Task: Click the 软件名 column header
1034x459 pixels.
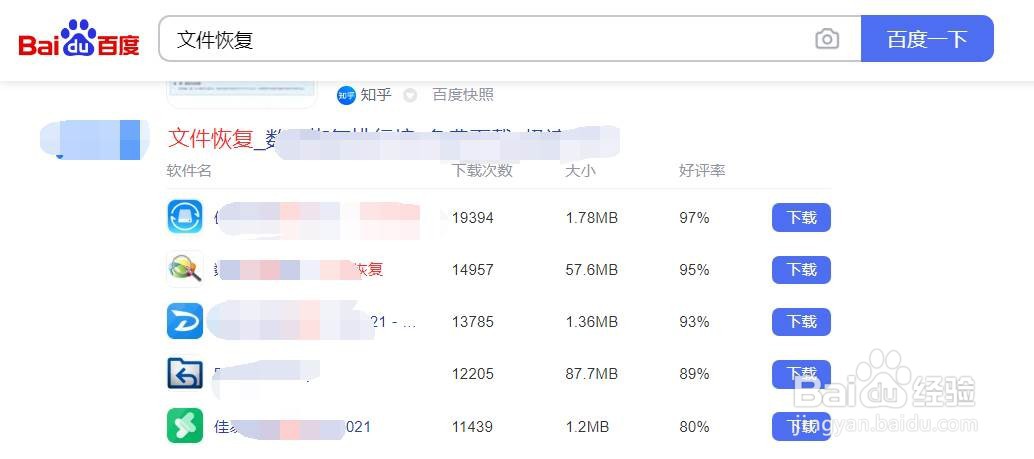Action: 189,171
